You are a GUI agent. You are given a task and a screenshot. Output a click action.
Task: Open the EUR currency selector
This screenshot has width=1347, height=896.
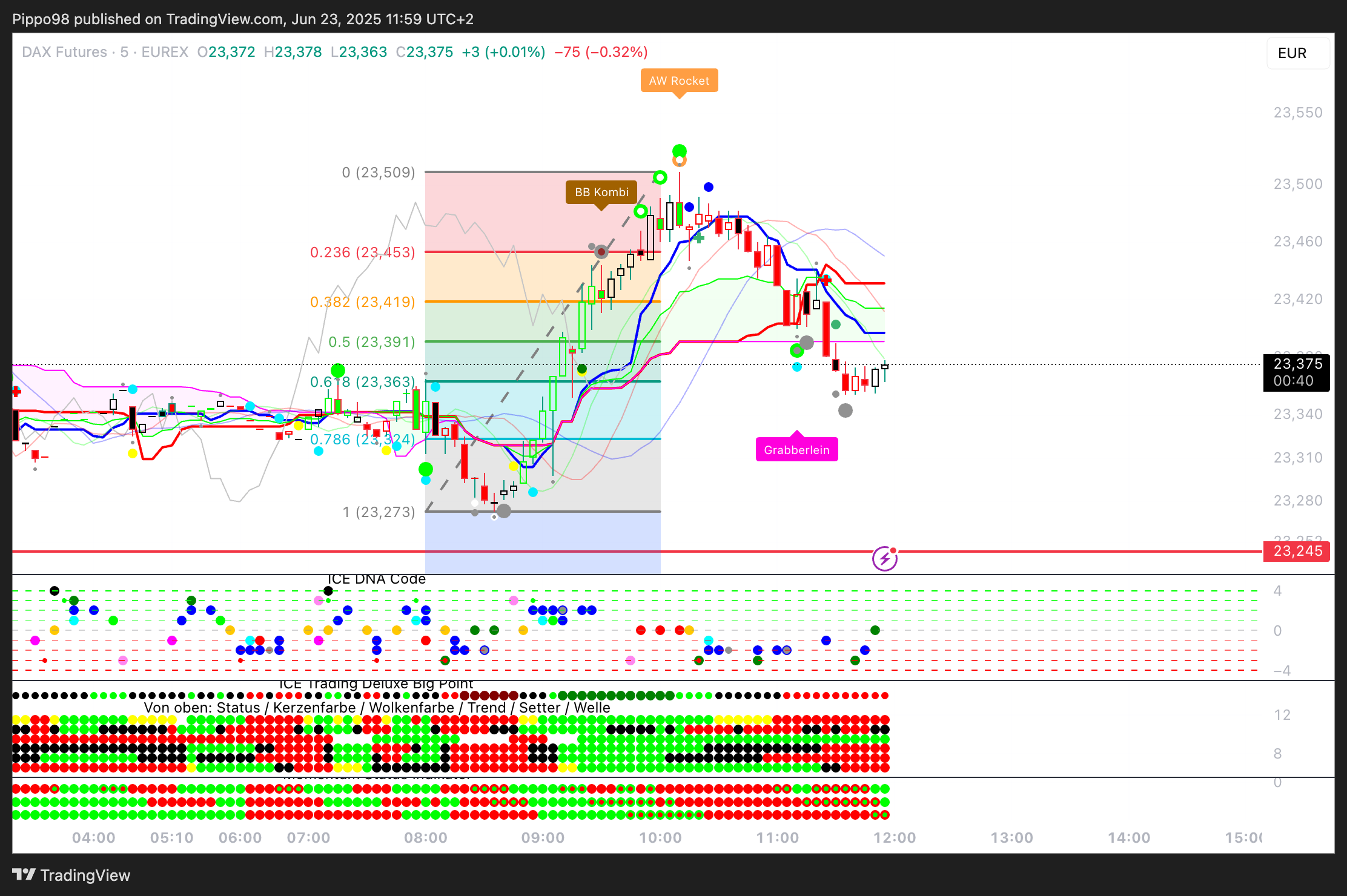(x=1297, y=53)
